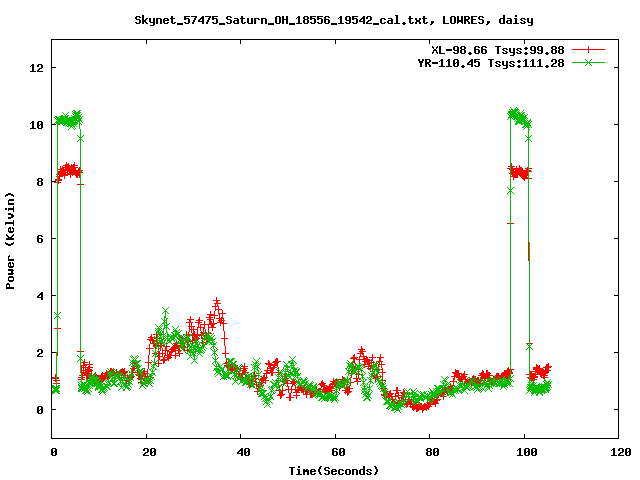Click the x-axis tick label 60
640x480 pixels.
click(338, 452)
